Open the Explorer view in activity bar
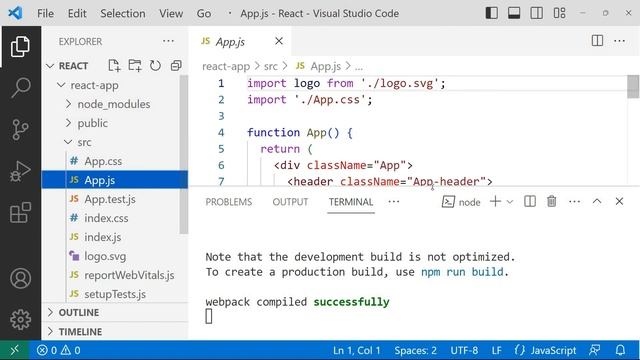640x360 pixels. click(x=20, y=46)
